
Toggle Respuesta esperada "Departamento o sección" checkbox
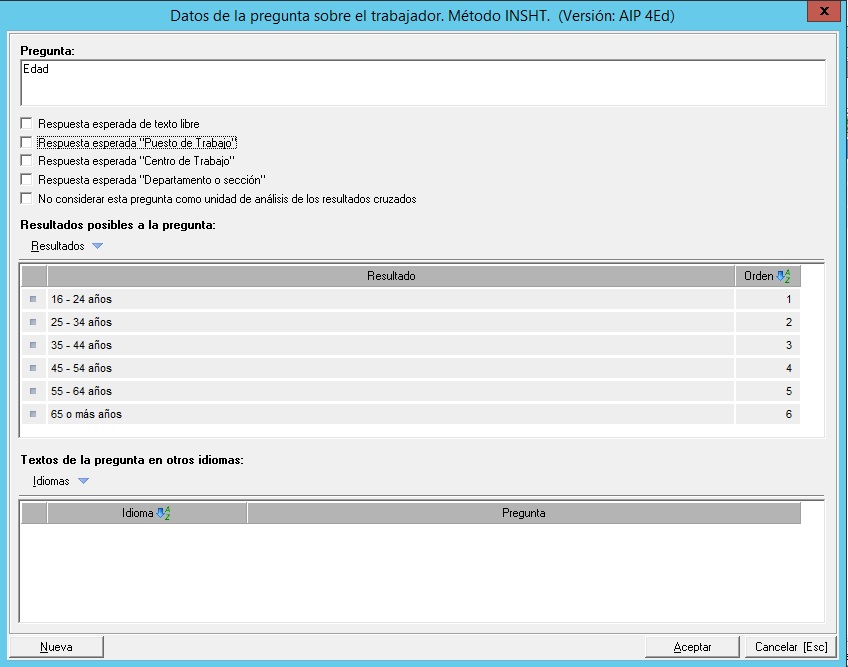click(26, 180)
